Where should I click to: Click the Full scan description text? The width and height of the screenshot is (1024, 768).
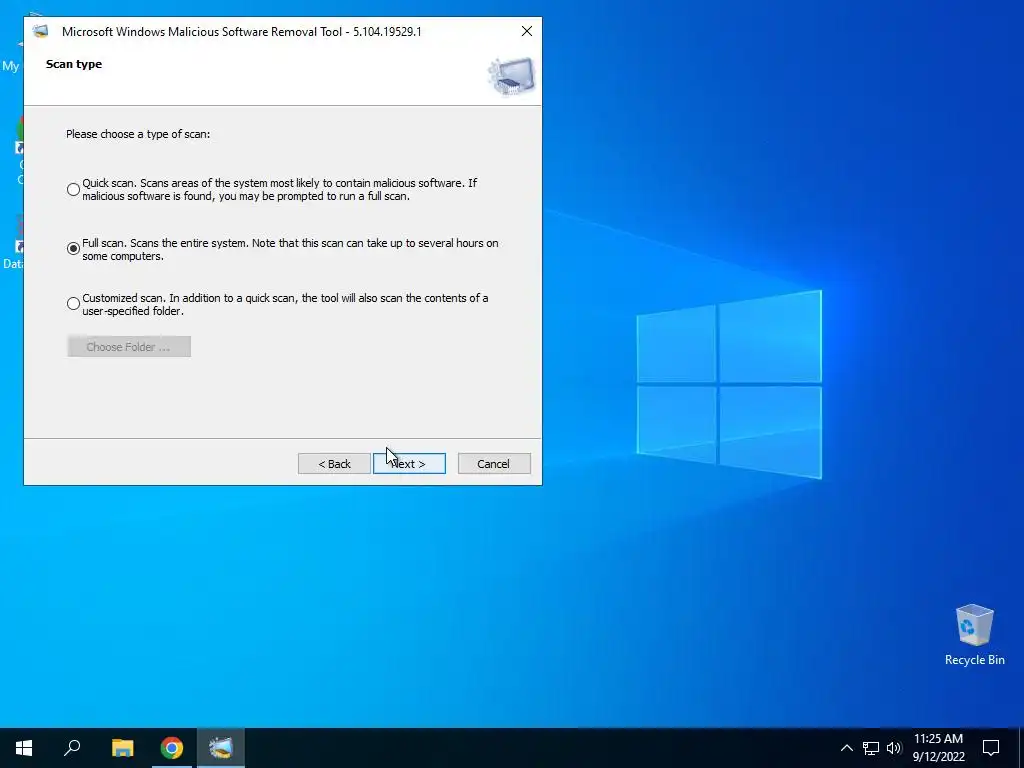291,249
